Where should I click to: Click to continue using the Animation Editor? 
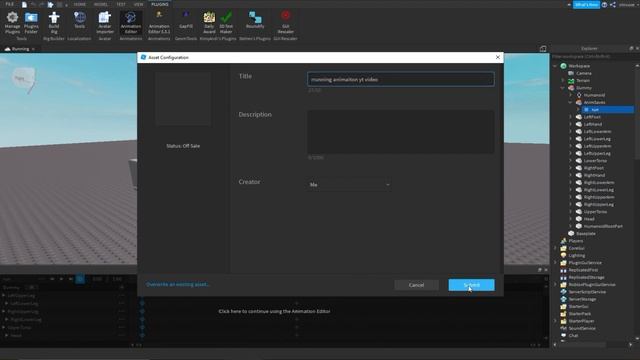point(274,311)
